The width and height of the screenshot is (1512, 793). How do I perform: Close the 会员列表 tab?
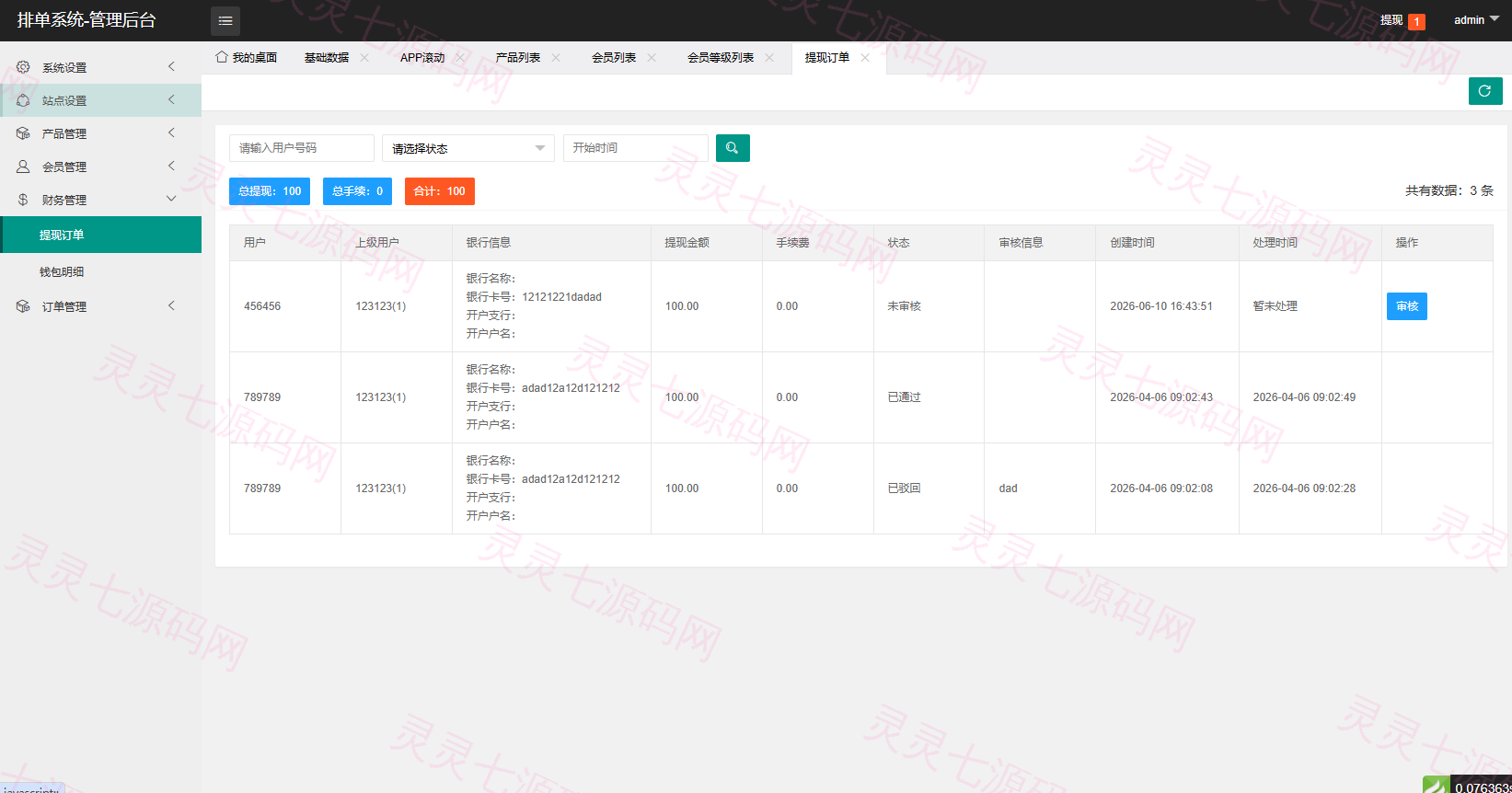652,57
